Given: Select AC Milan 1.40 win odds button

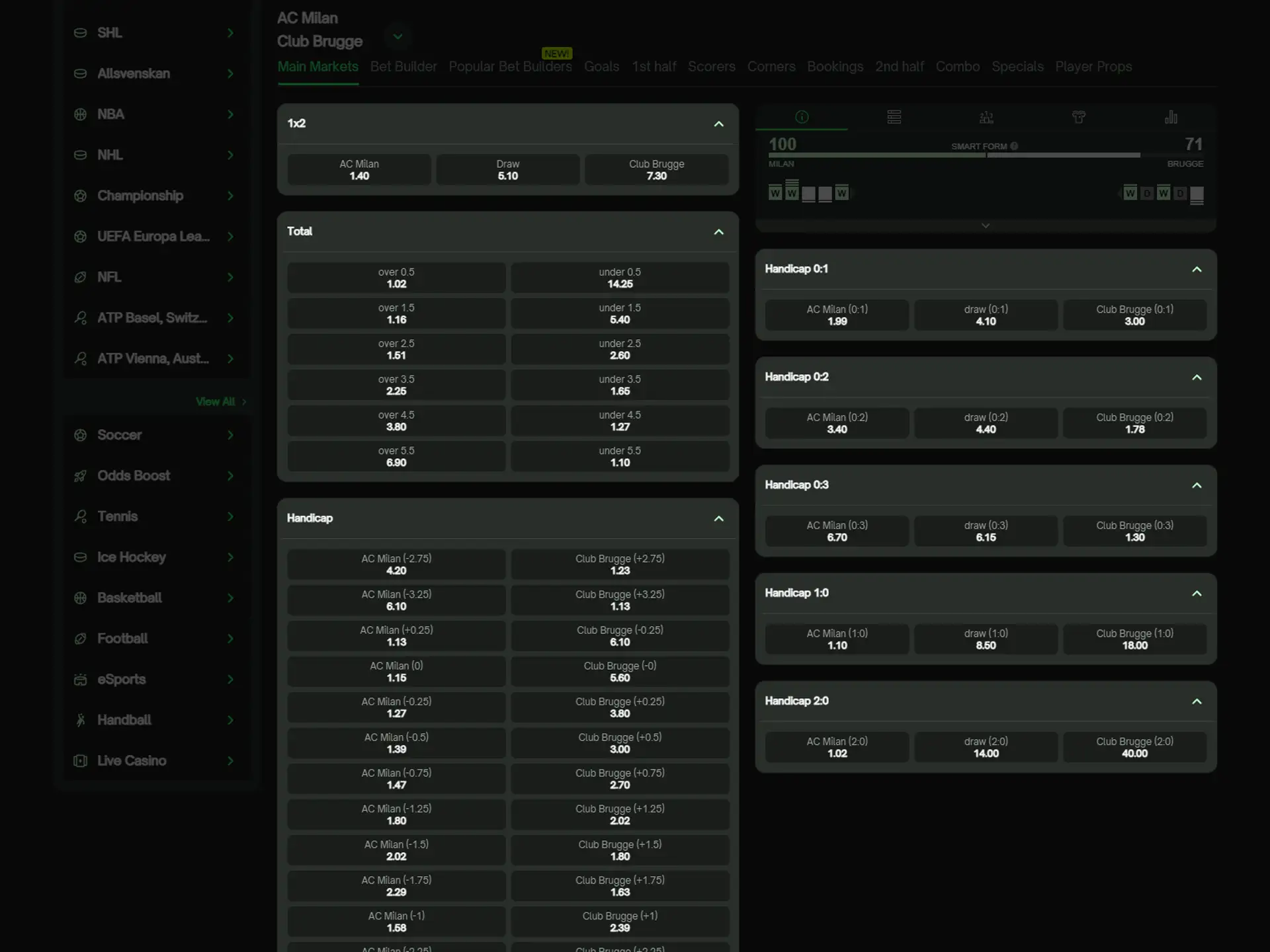Looking at the screenshot, I should 359,170.
